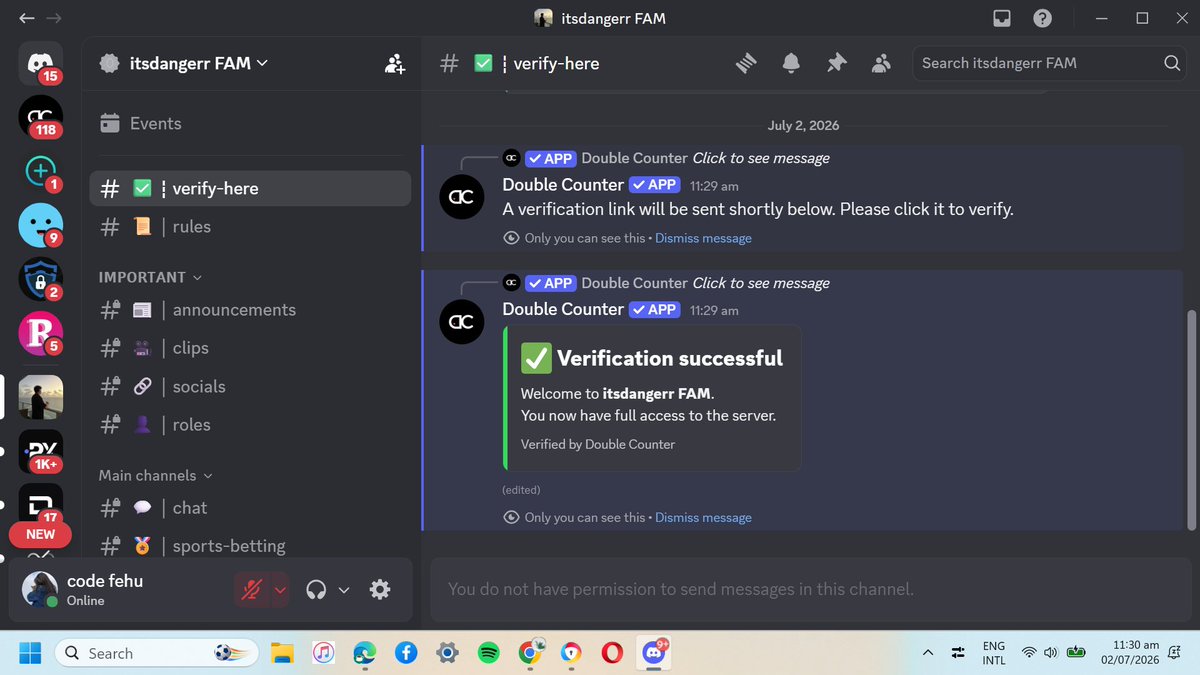
Task: Open the Windows Start button
Action: (x=30, y=653)
